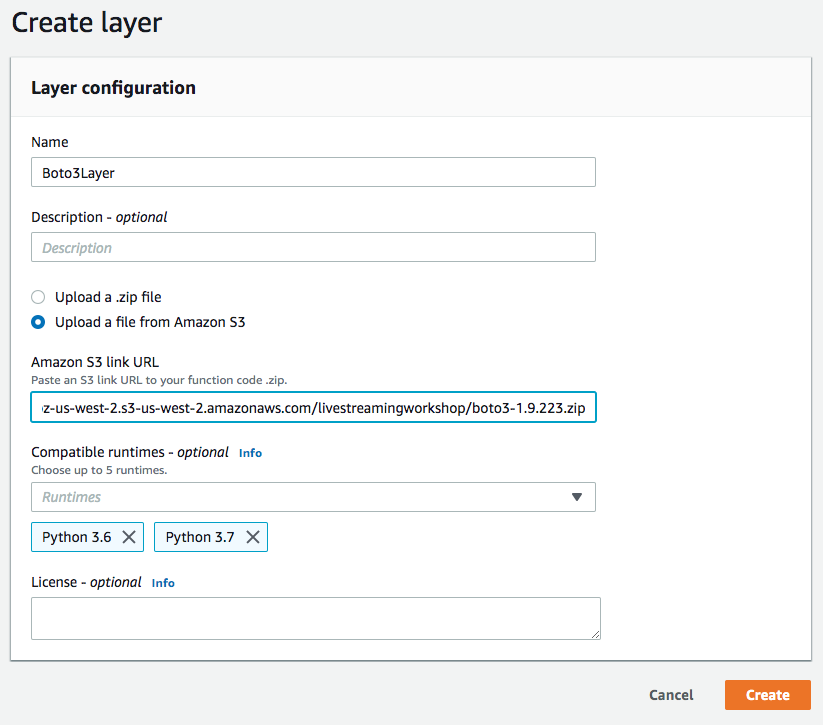Screen dimensions: 823x725
Task: Click the Upload a file from Amazon S3 label
Action: tap(150, 322)
